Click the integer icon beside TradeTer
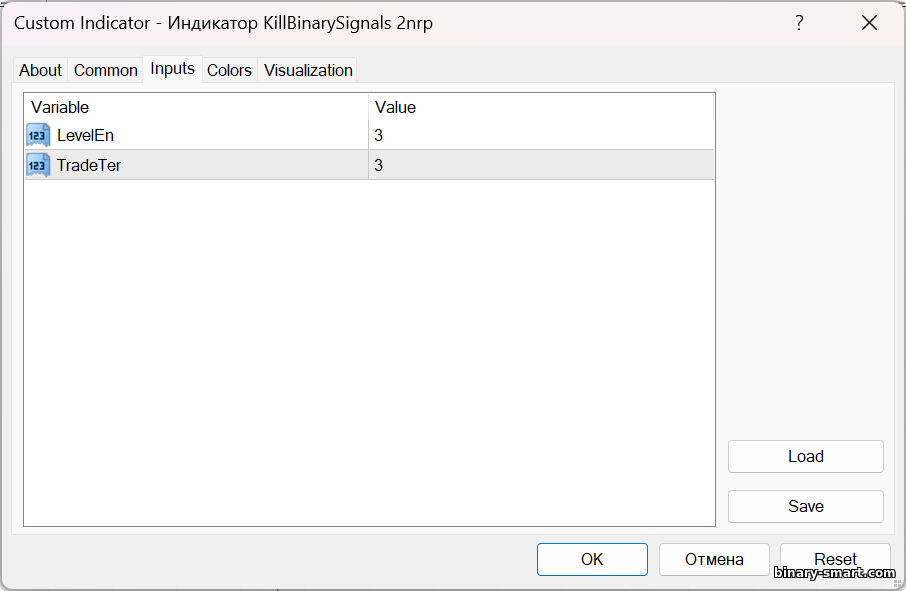 pos(38,165)
